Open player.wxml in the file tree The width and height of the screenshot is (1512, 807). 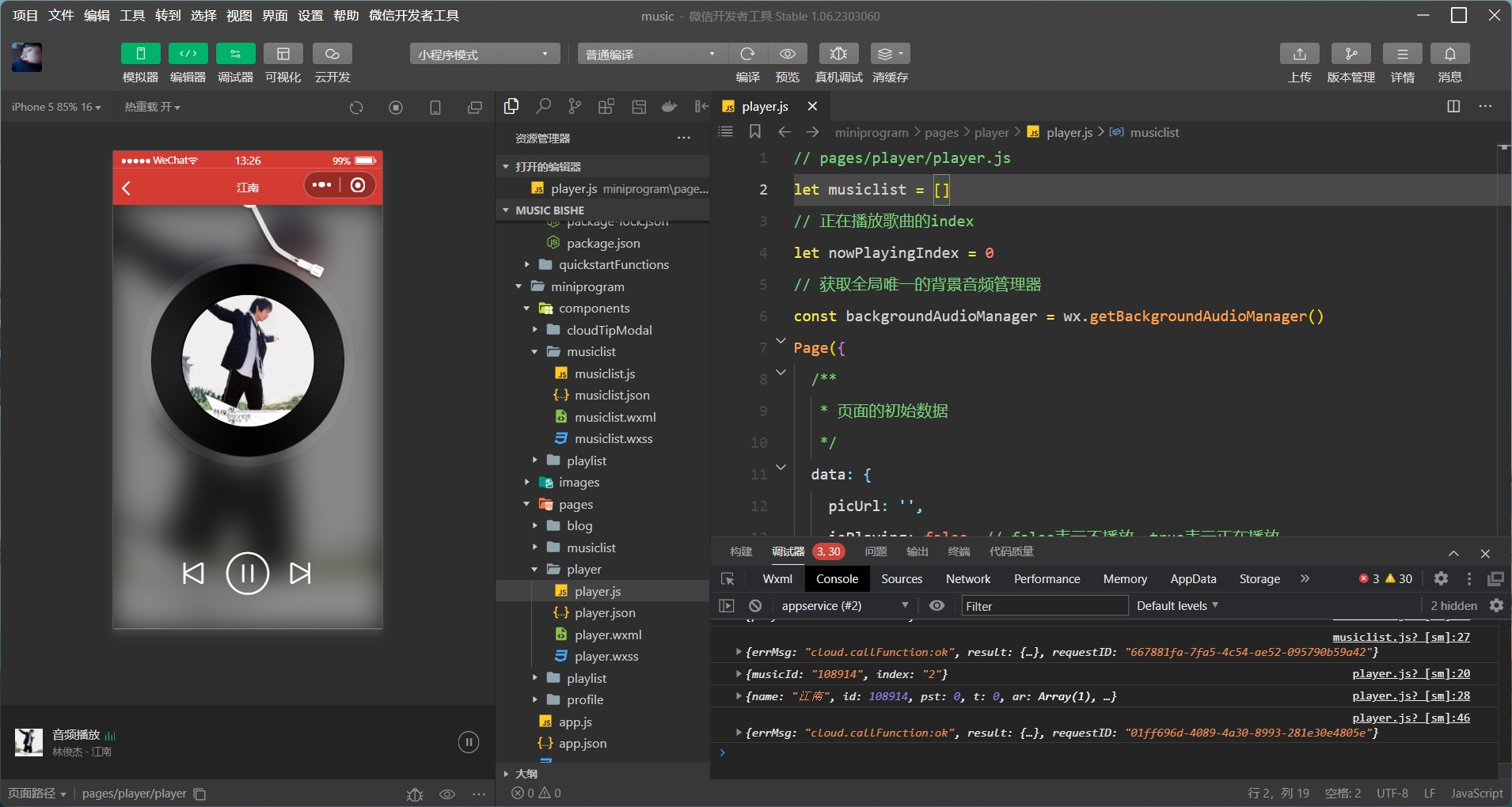click(x=607, y=635)
